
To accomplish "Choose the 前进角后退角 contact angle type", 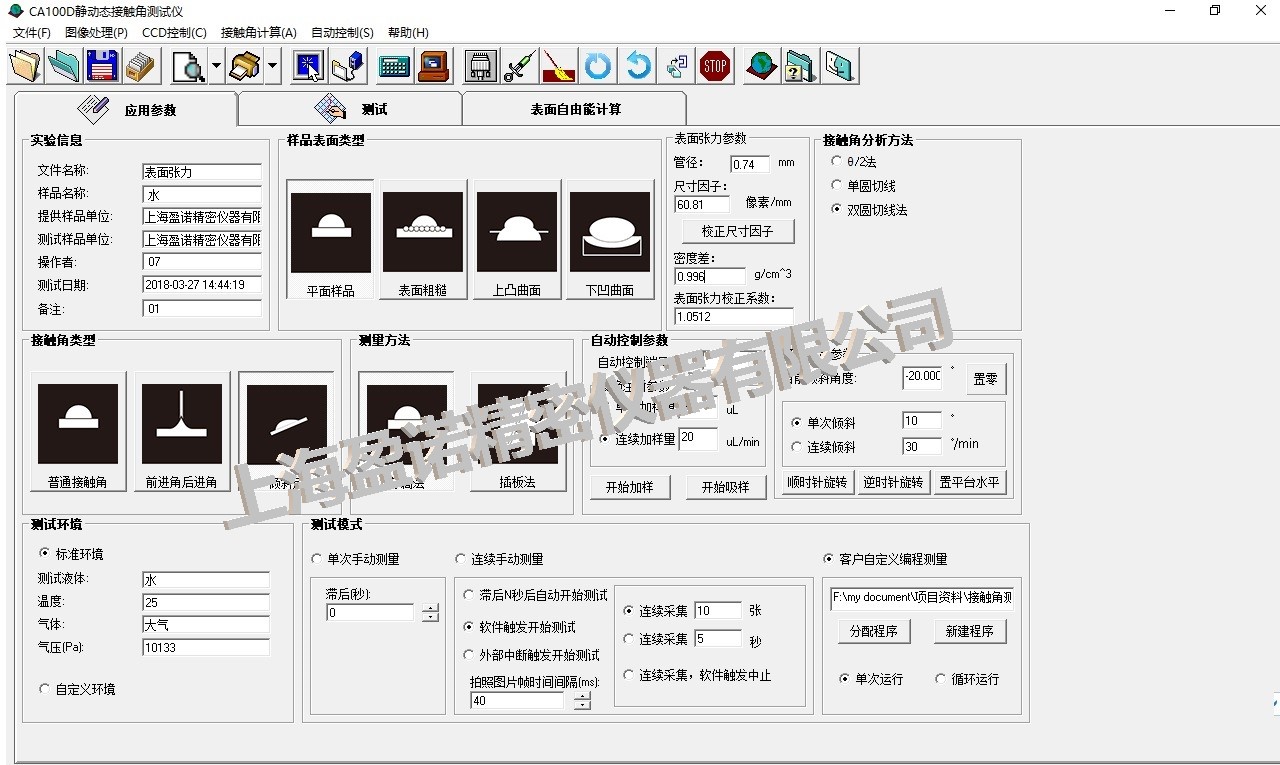I will pyautogui.click(x=181, y=432).
